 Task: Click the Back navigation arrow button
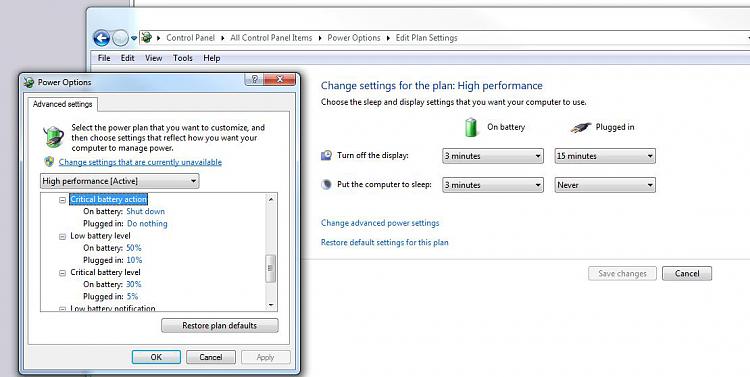coord(101,38)
